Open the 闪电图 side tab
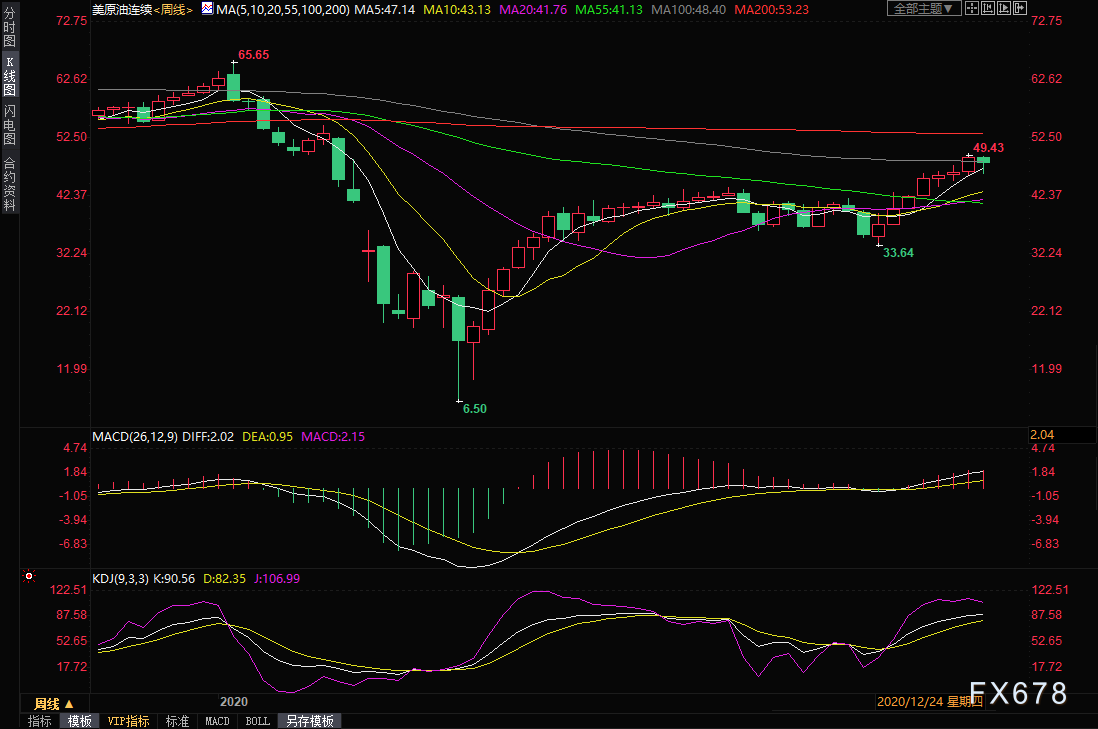1098x729 pixels. point(9,124)
